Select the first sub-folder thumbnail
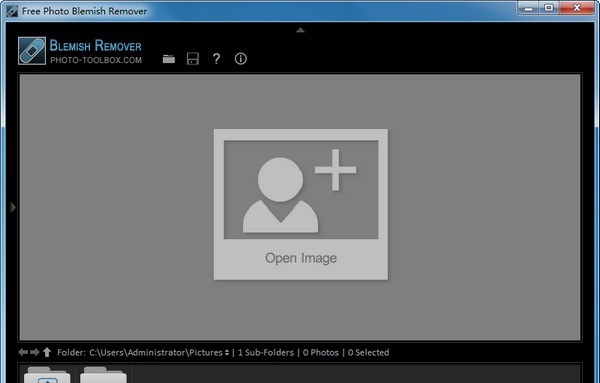 (47, 375)
